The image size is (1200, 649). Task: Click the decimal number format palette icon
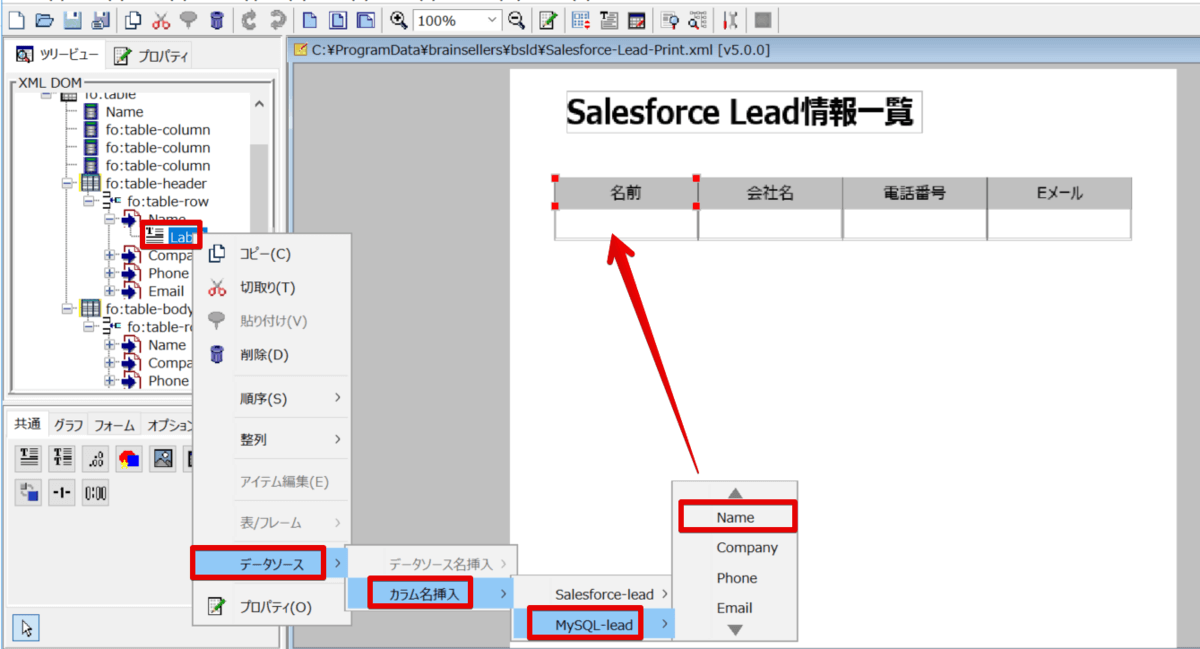[x=96, y=458]
